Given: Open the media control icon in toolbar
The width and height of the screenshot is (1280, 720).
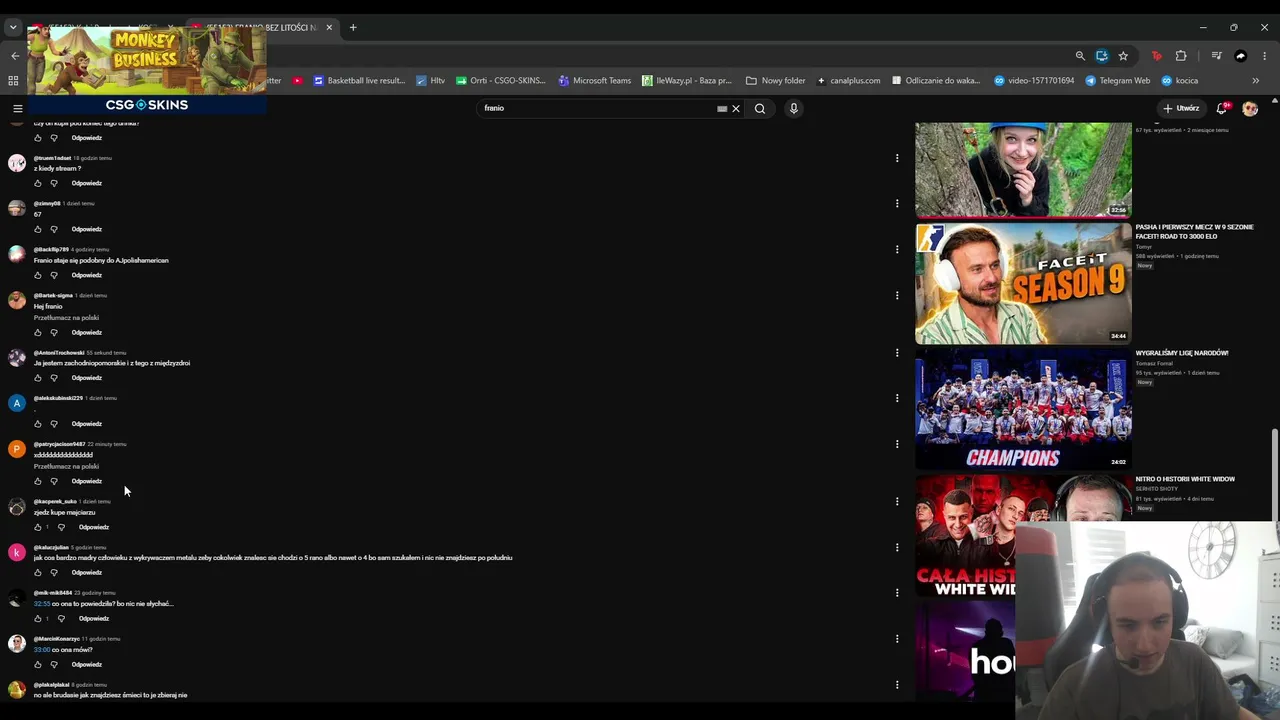Looking at the screenshot, I should click(1216, 56).
